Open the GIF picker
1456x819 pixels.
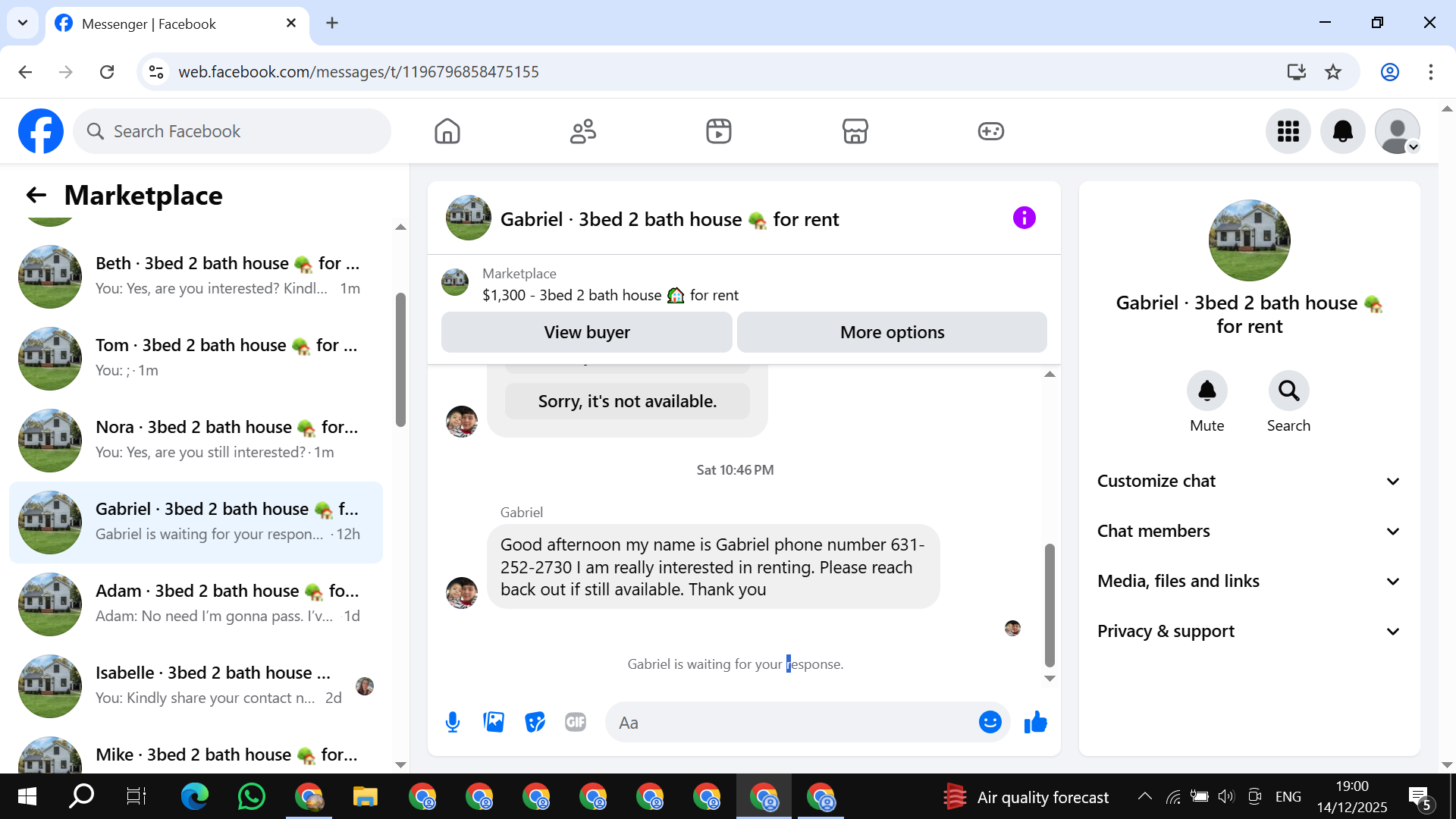pyautogui.click(x=576, y=722)
